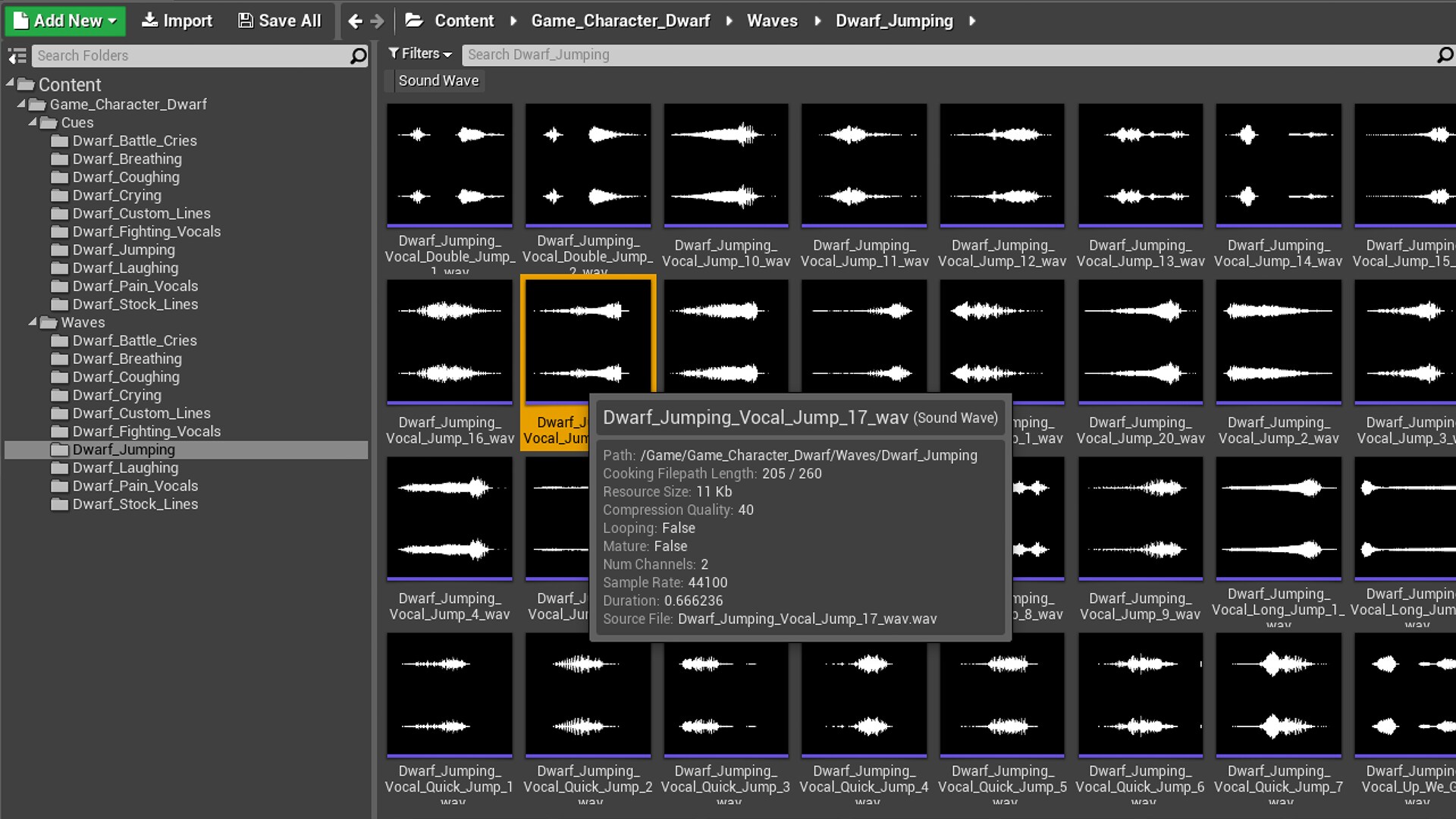Collapse the Waves folder tree
The width and height of the screenshot is (1456, 819).
32,322
